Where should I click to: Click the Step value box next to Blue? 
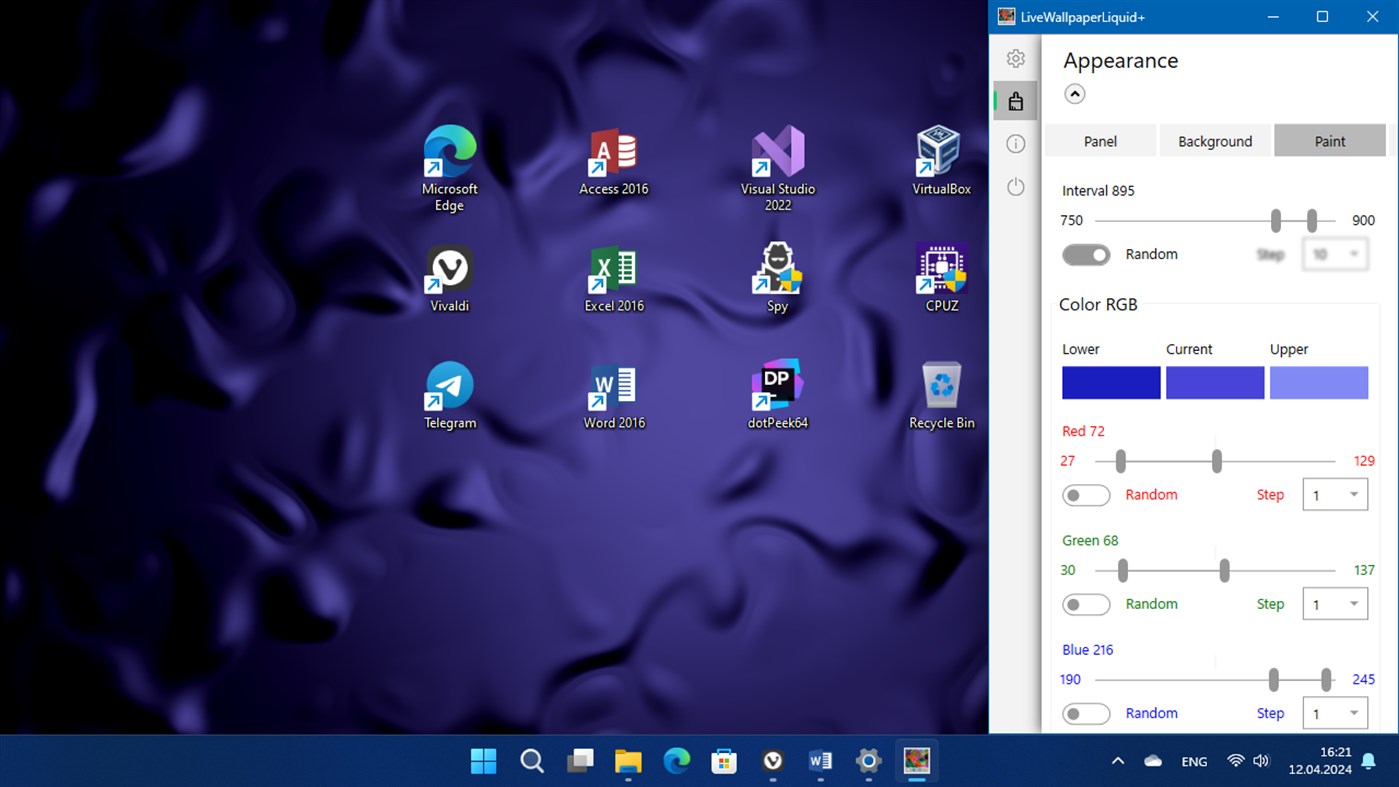[1335, 713]
